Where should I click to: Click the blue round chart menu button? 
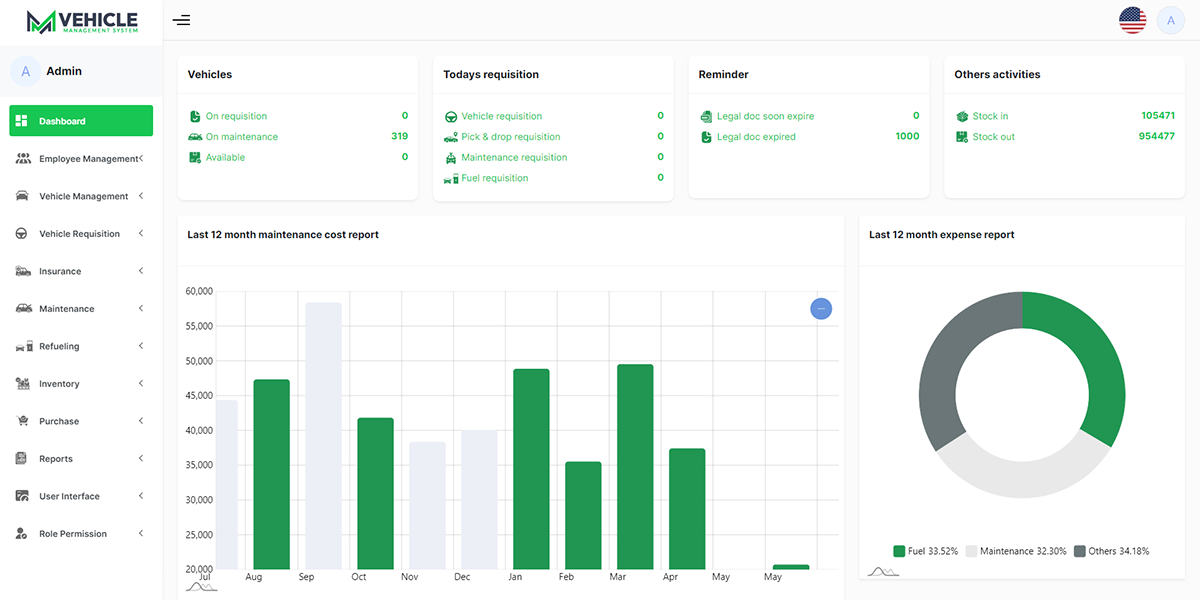tap(821, 309)
